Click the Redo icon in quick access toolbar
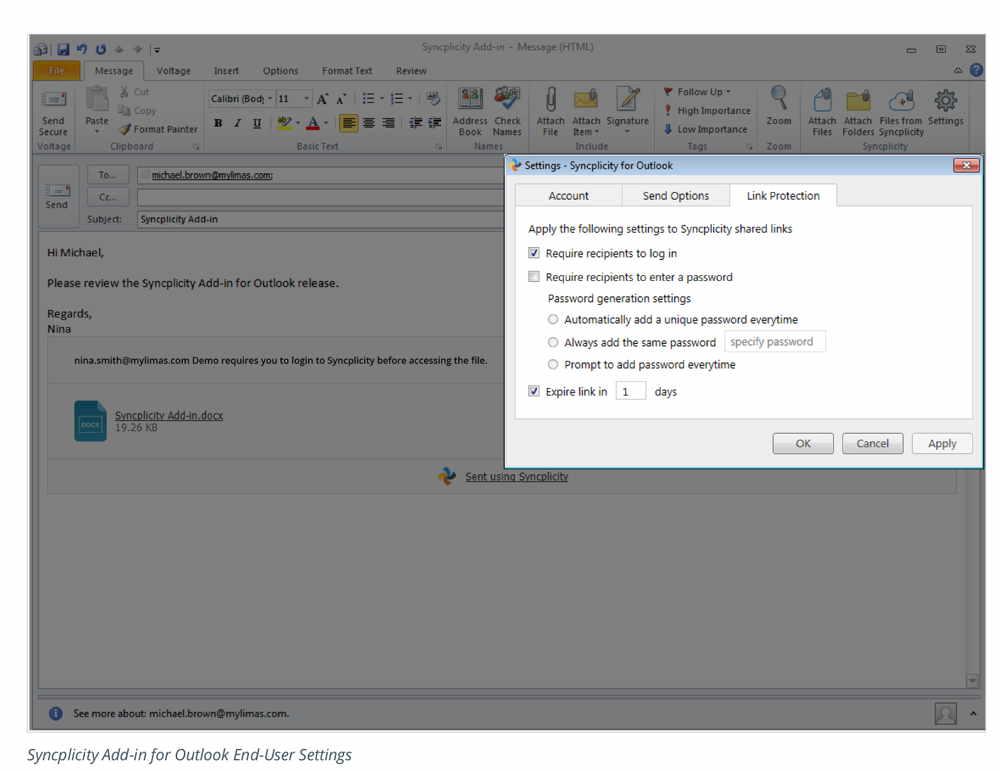This screenshot has height=771, width=1000. (x=101, y=49)
